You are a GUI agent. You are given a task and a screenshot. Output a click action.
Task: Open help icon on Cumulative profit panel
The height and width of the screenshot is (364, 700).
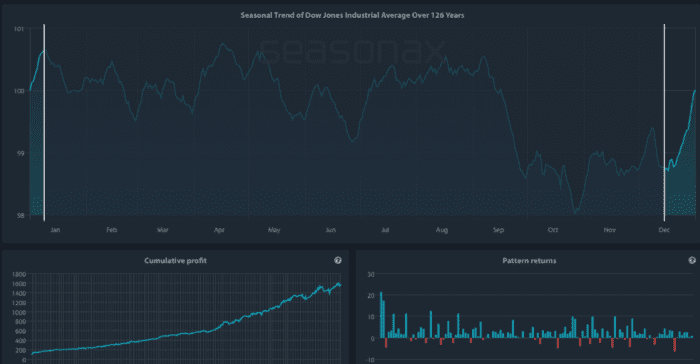338,260
